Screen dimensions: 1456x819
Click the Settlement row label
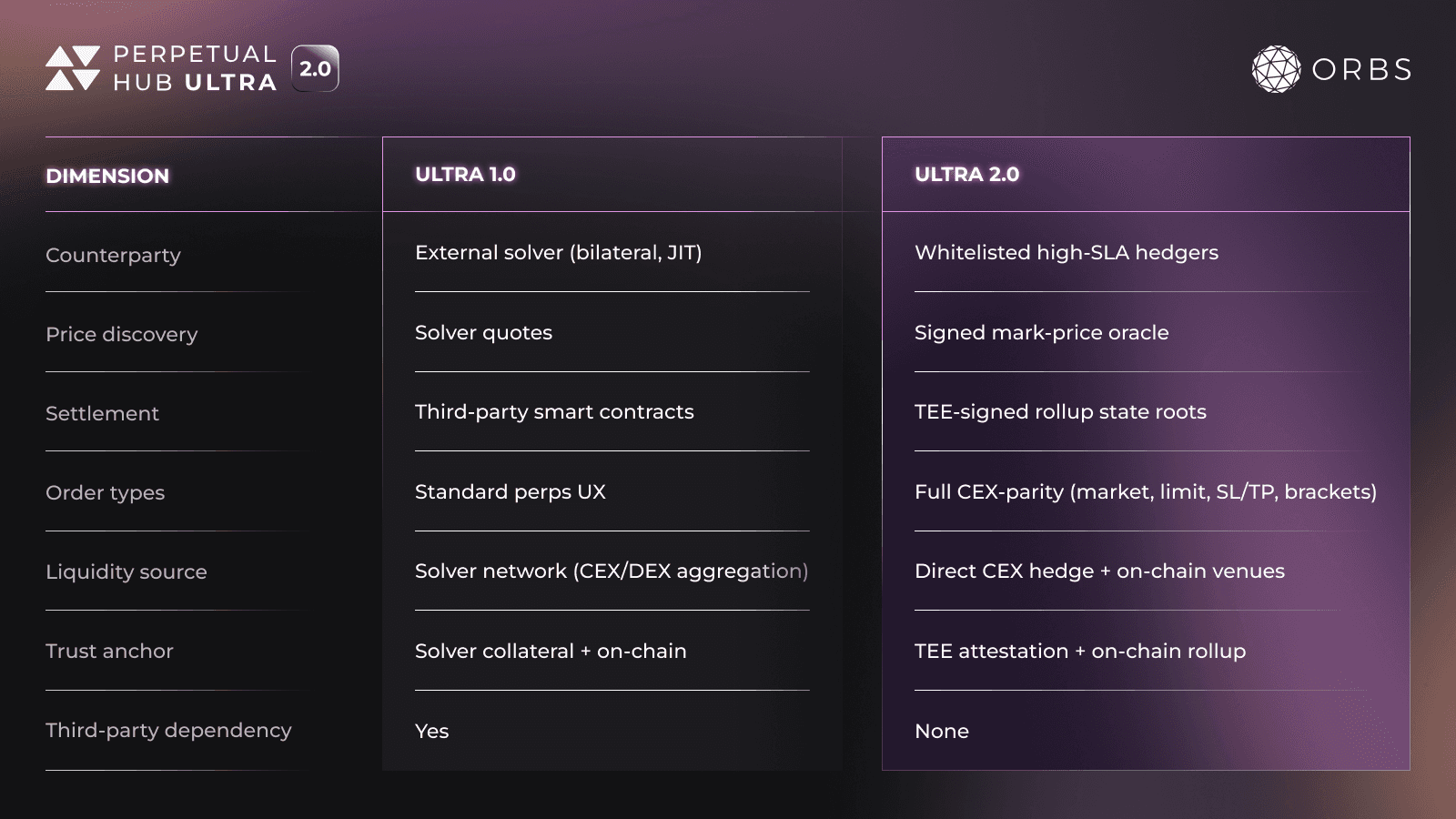pos(102,413)
